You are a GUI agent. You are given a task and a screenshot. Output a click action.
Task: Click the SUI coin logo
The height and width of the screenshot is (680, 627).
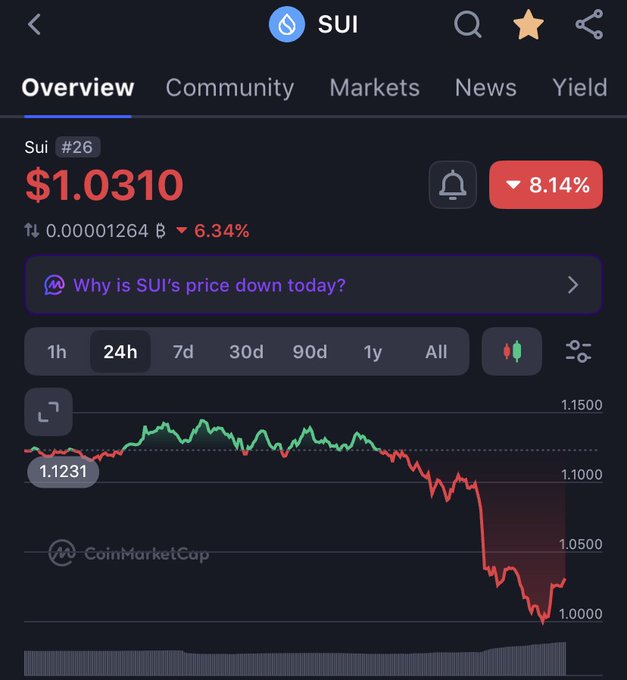click(287, 25)
